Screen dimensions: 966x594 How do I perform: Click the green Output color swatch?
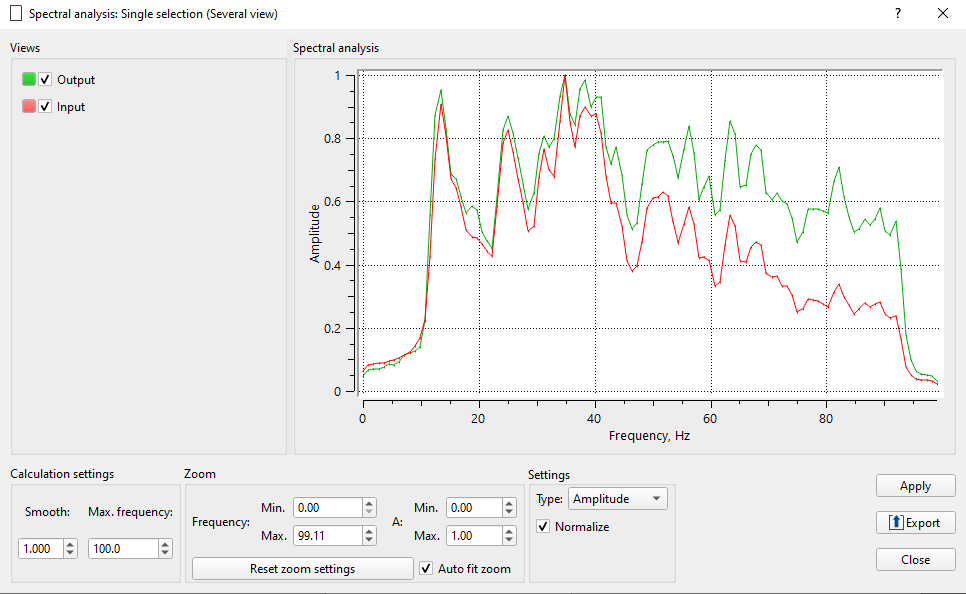(x=29, y=79)
